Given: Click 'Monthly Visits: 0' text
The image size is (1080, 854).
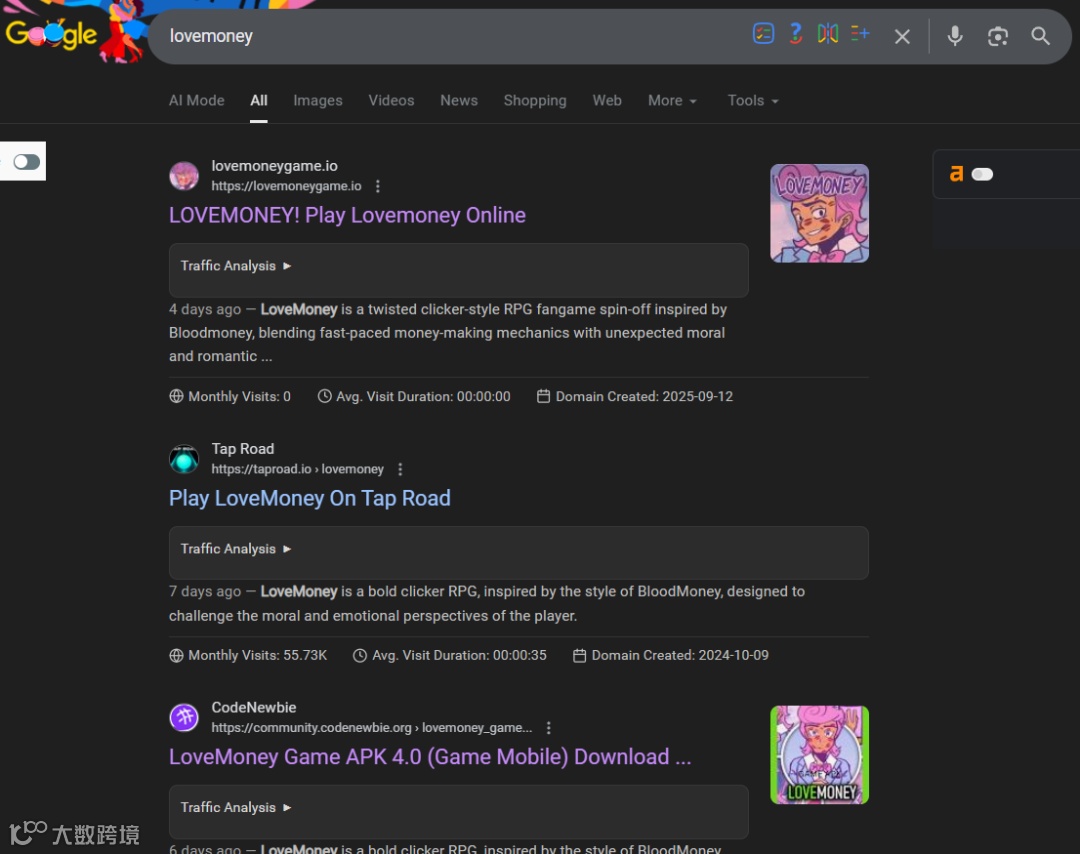Looking at the screenshot, I should [239, 396].
